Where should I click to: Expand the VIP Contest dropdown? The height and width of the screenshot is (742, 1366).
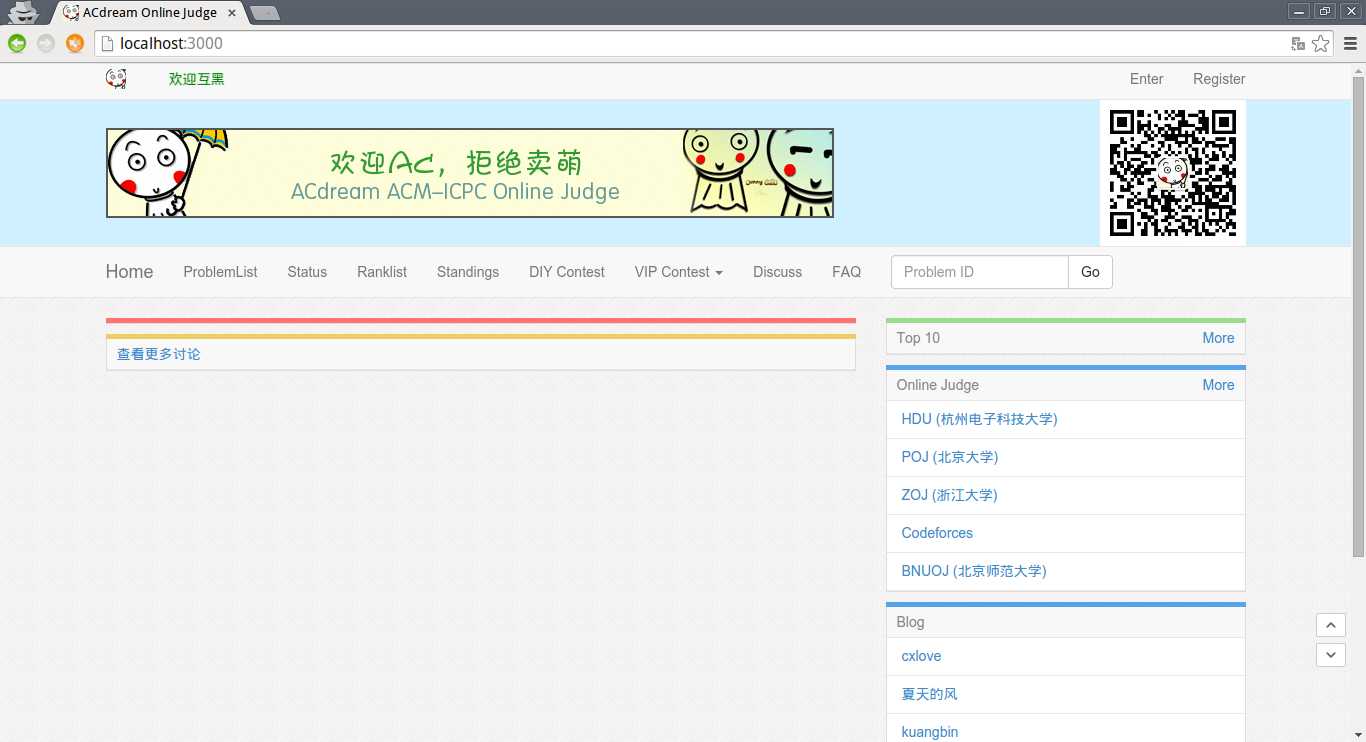point(678,272)
